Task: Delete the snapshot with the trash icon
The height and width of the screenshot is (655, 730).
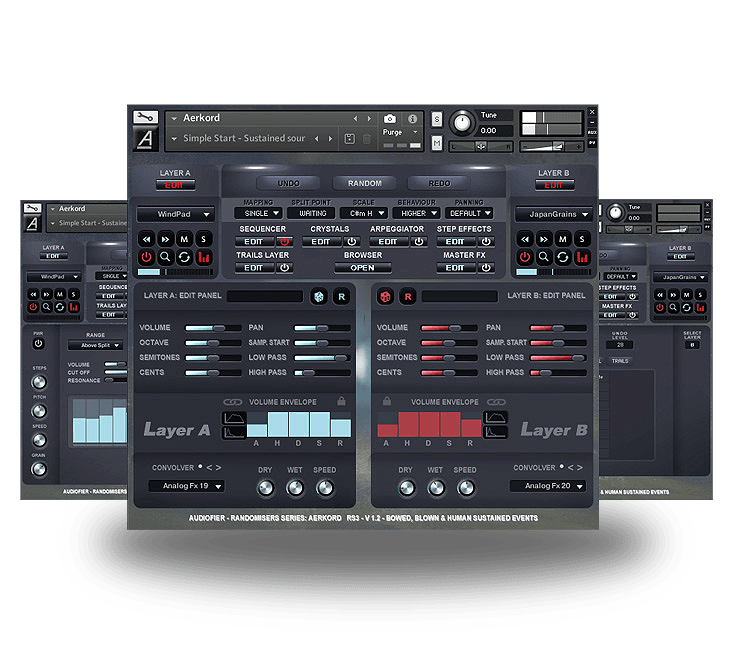Action: [367, 139]
